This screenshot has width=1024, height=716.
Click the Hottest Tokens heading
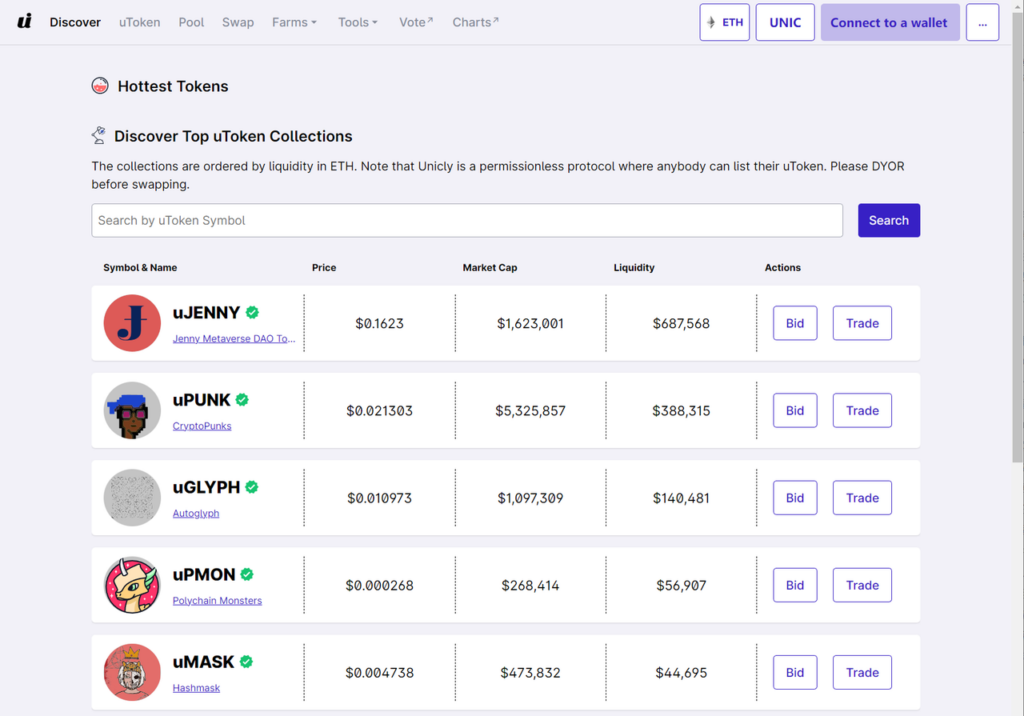coord(173,86)
